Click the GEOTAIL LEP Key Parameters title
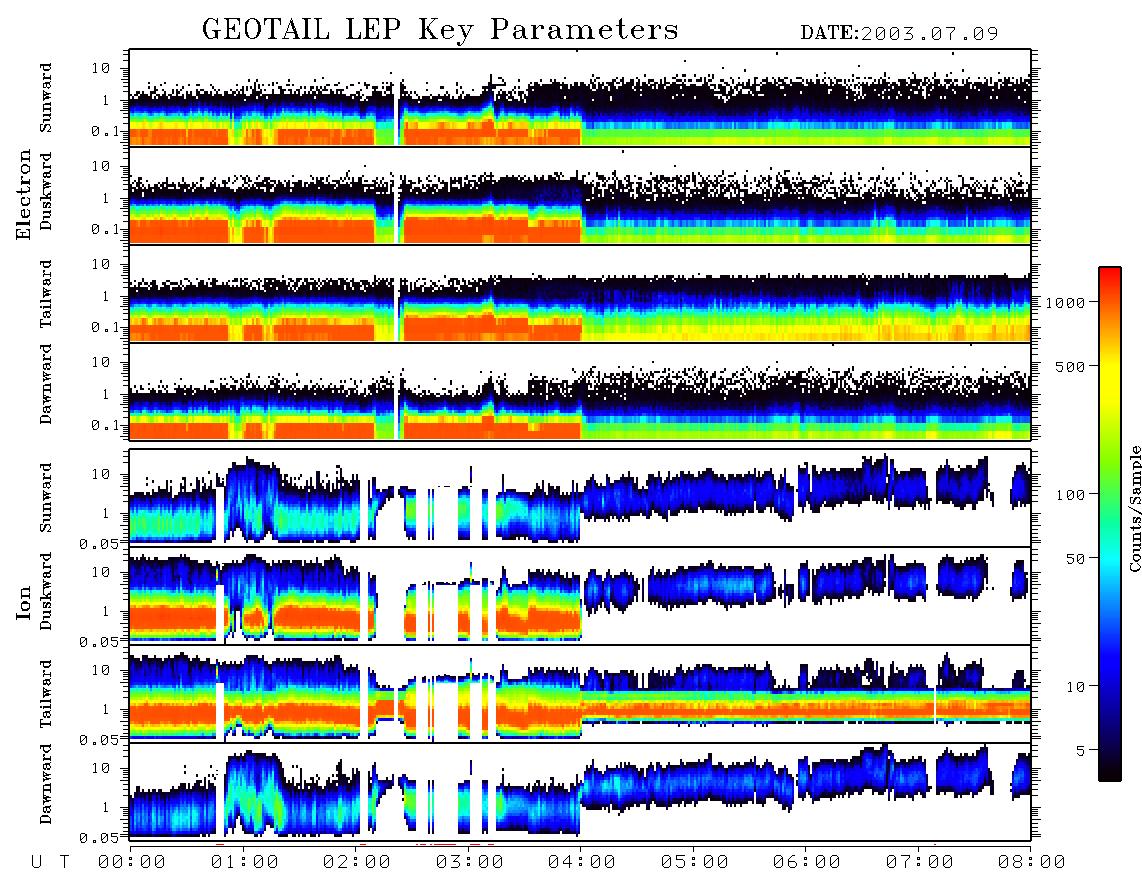 click(x=440, y=30)
